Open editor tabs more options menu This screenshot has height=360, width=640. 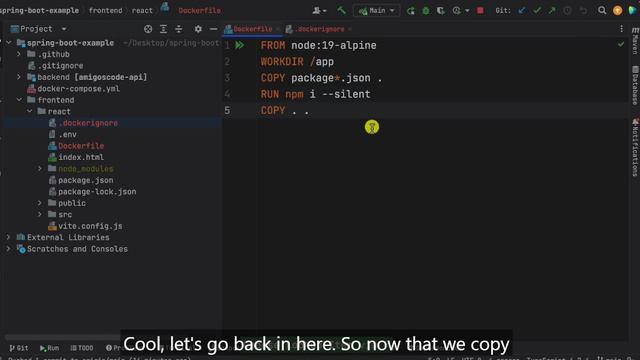click(621, 29)
